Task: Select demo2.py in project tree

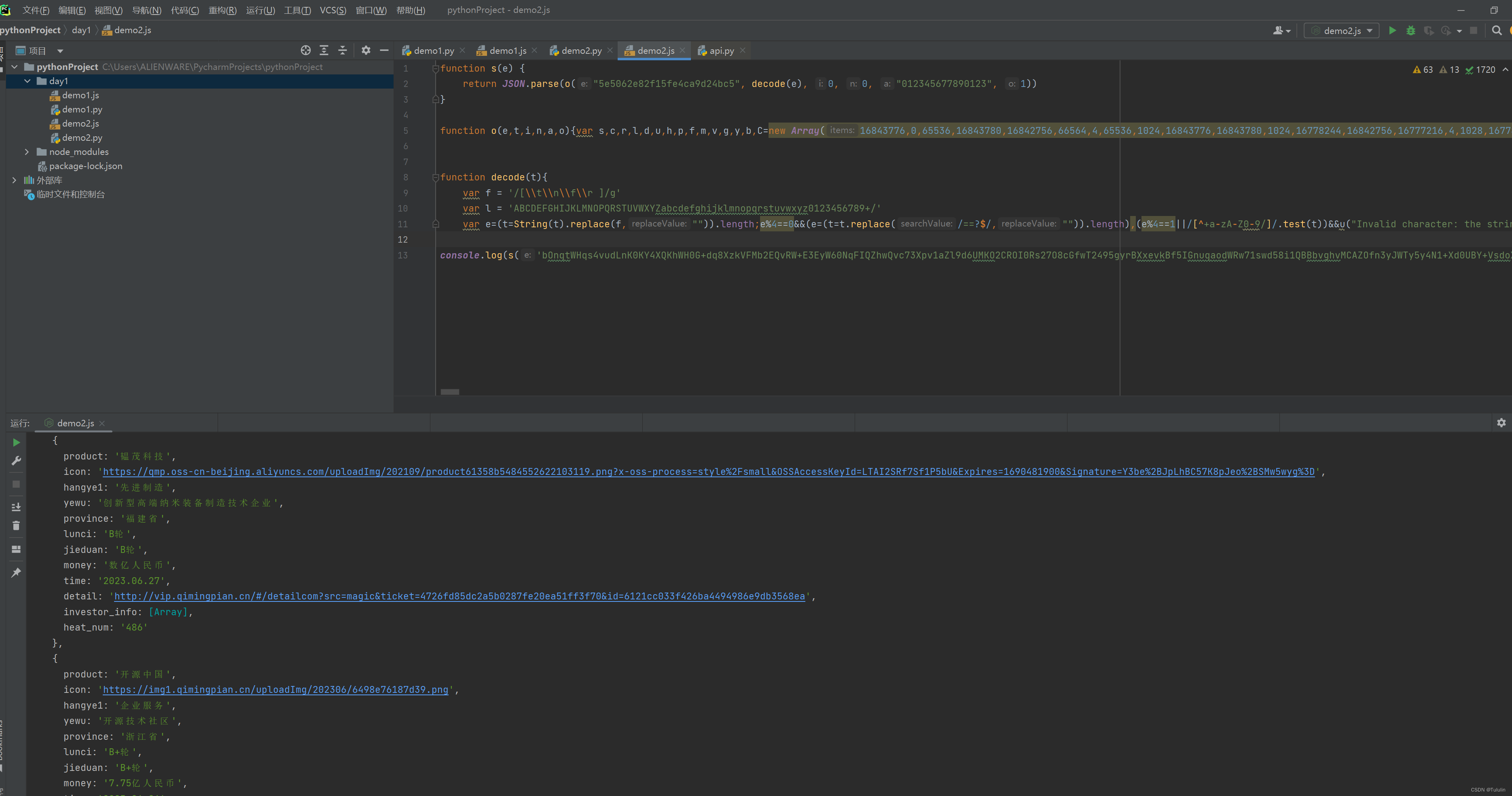Action: (82, 138)
